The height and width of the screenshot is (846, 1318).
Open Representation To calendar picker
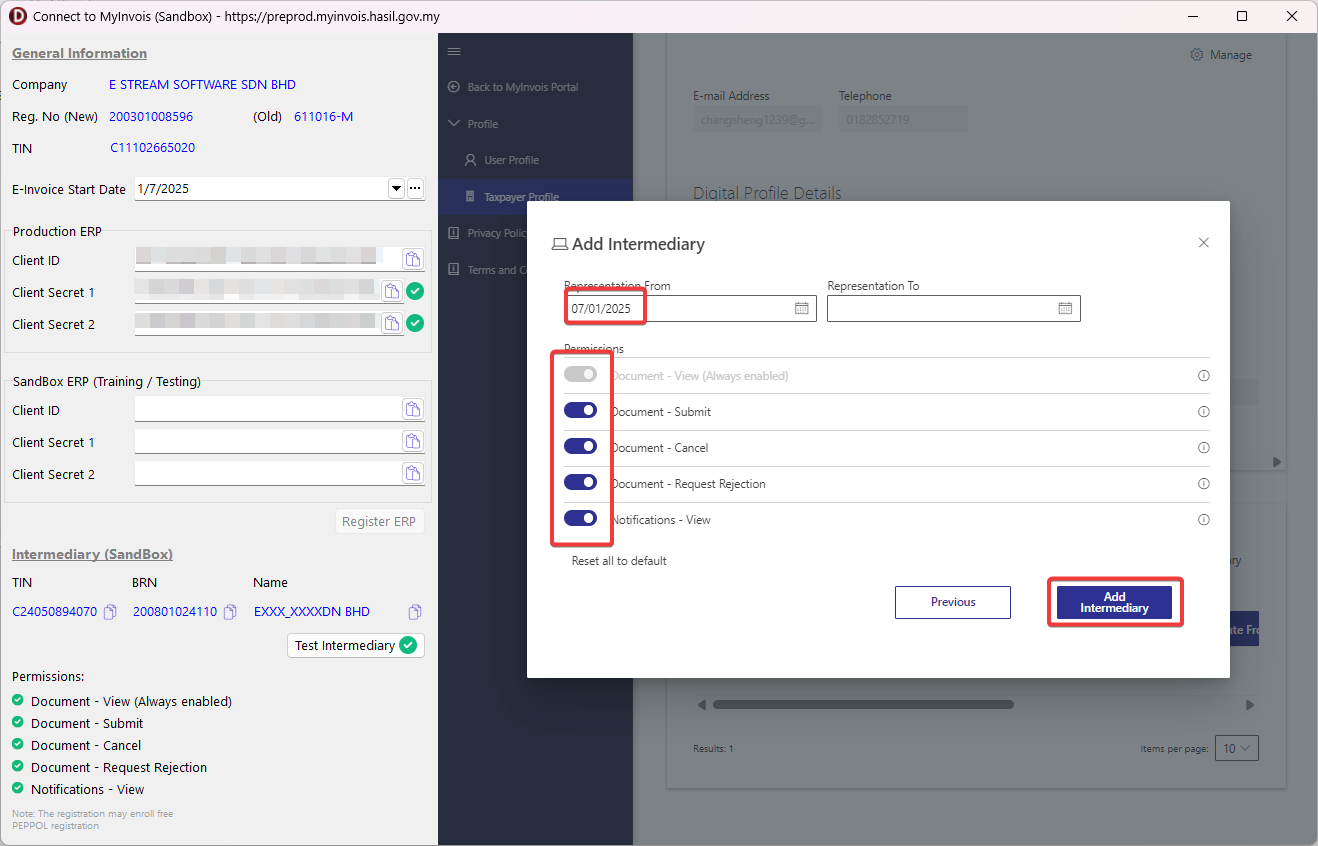coord(1065,309)
